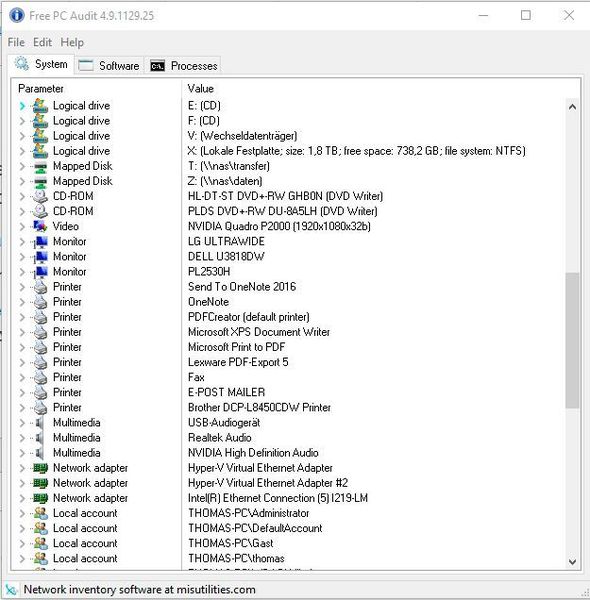Select the 'Intel(R) Ethernet Connection (5) I219-LM' value
590x600 pixels.
pyautogui.click(x=278, y=498)
